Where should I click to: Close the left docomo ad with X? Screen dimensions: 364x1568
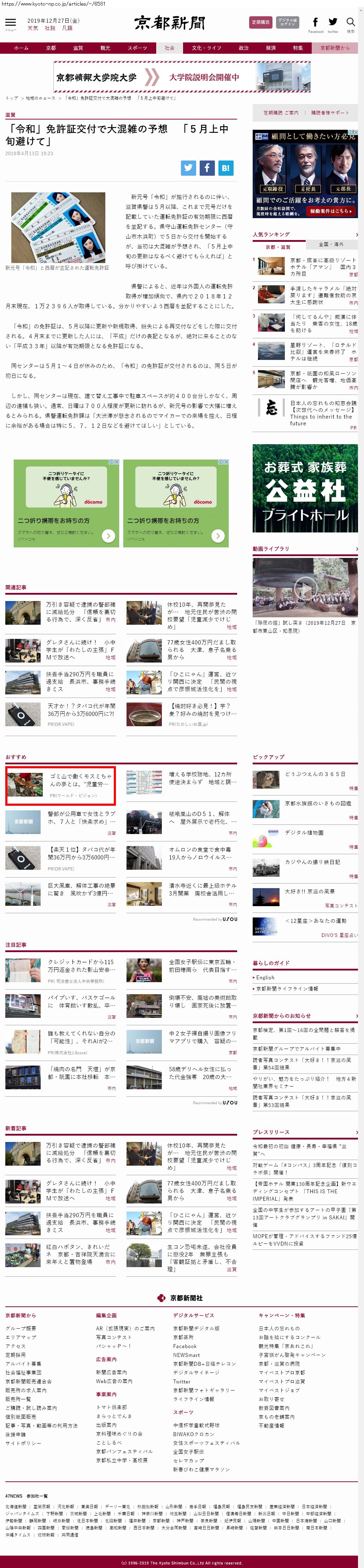[116, 462]
